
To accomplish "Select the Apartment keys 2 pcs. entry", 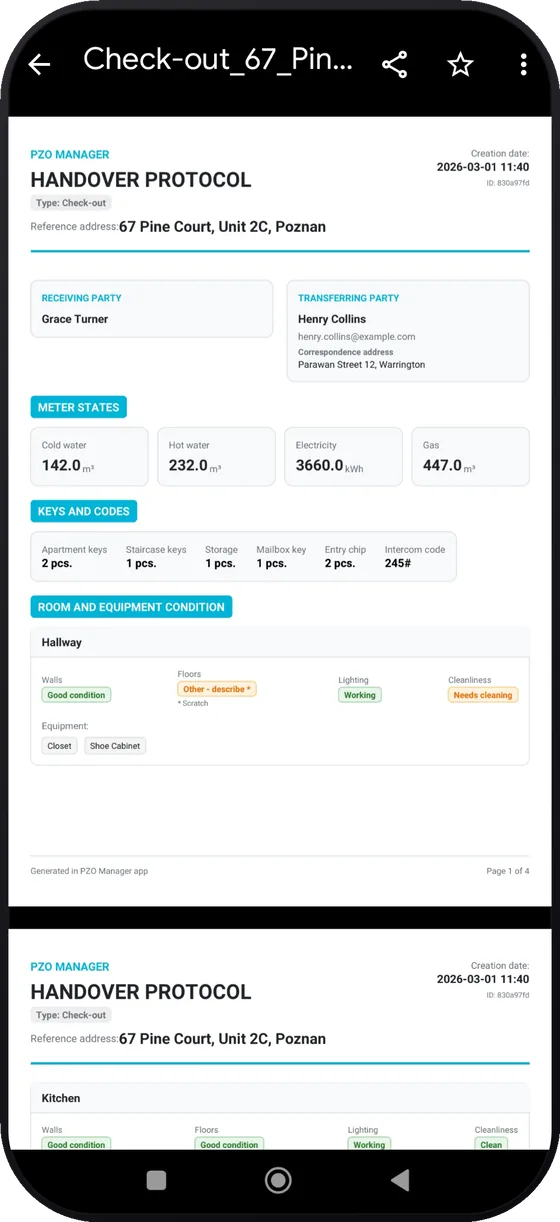I will tap(74, 556).
